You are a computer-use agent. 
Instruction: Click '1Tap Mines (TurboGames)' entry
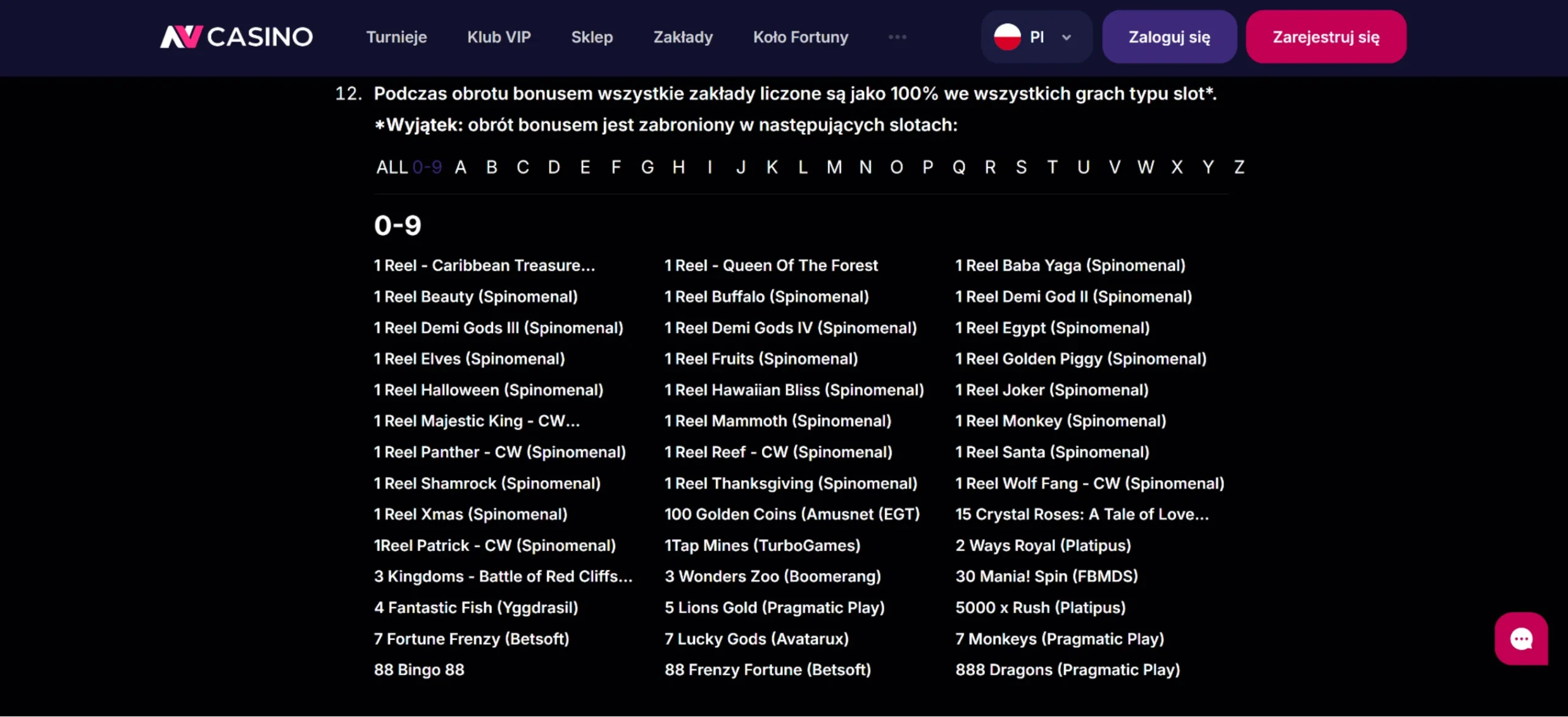(x=763, y=546)
